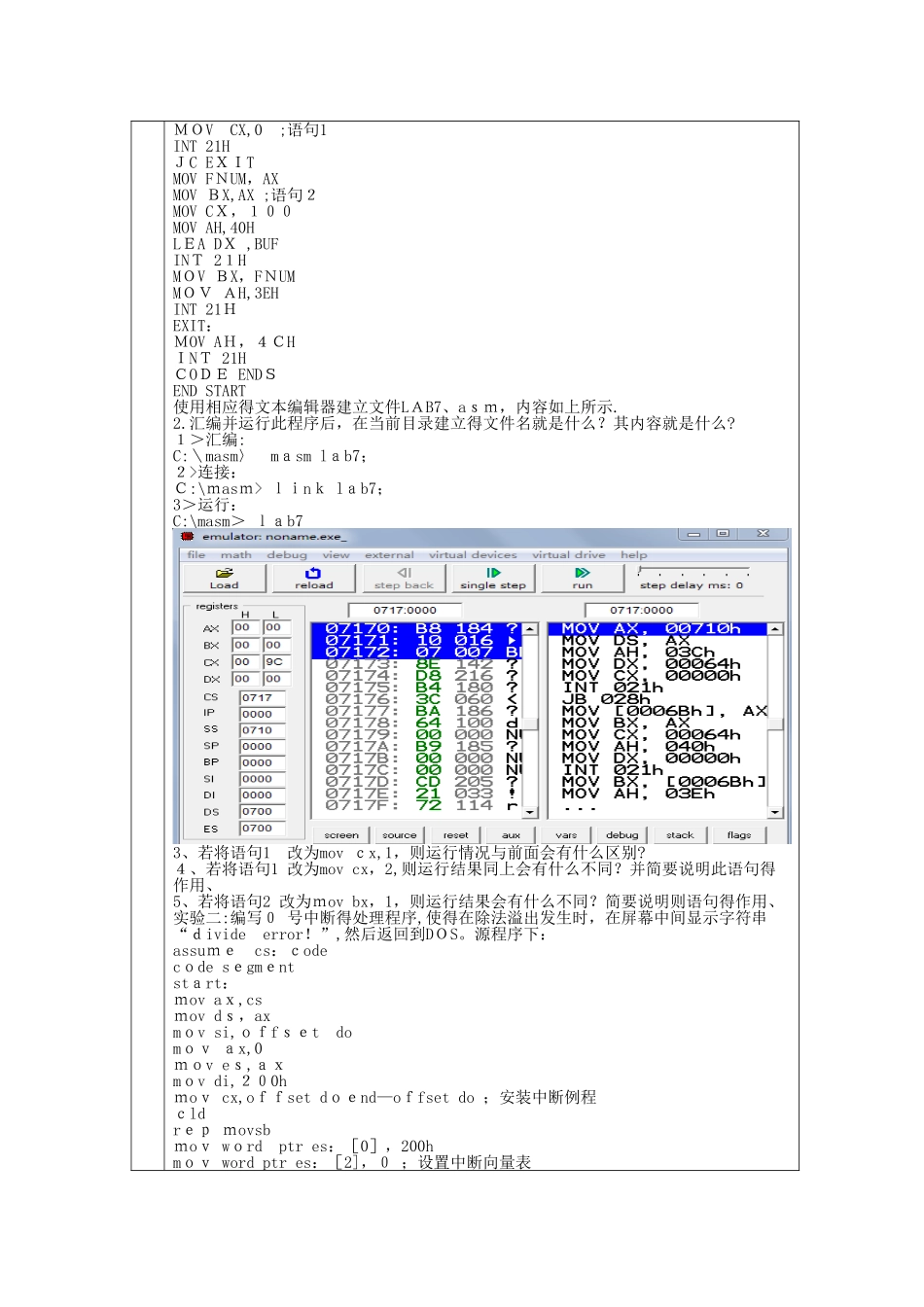Click the emulator title bar chip icon
The width and height of the screenshot is (924, 1307).
pyautogui.click(x=188, y=536)
